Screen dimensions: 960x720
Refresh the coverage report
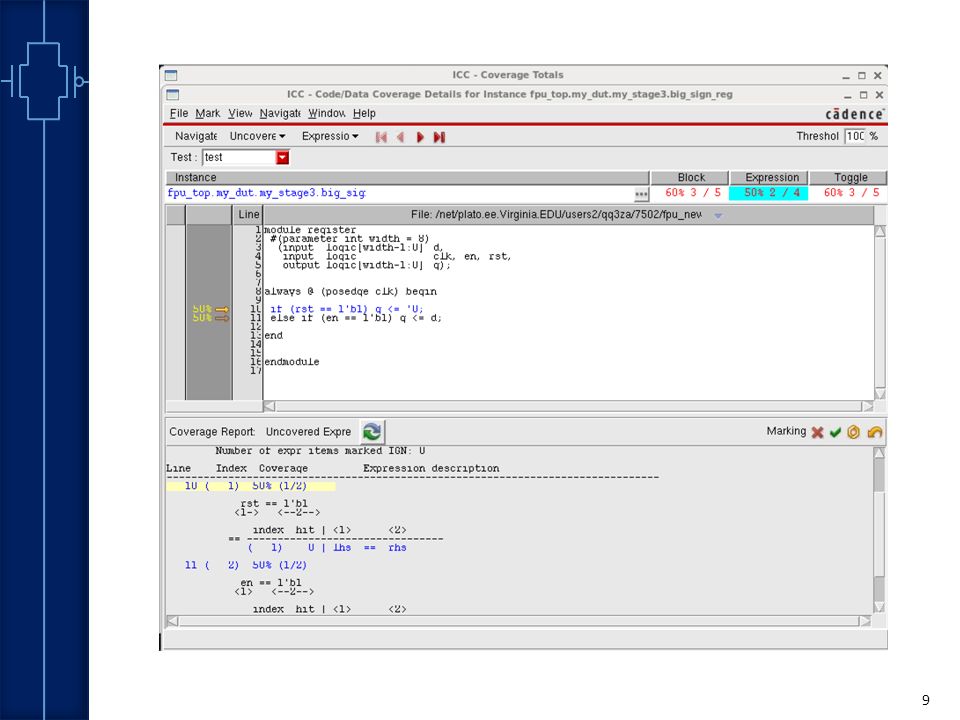[x=372, y=432]
